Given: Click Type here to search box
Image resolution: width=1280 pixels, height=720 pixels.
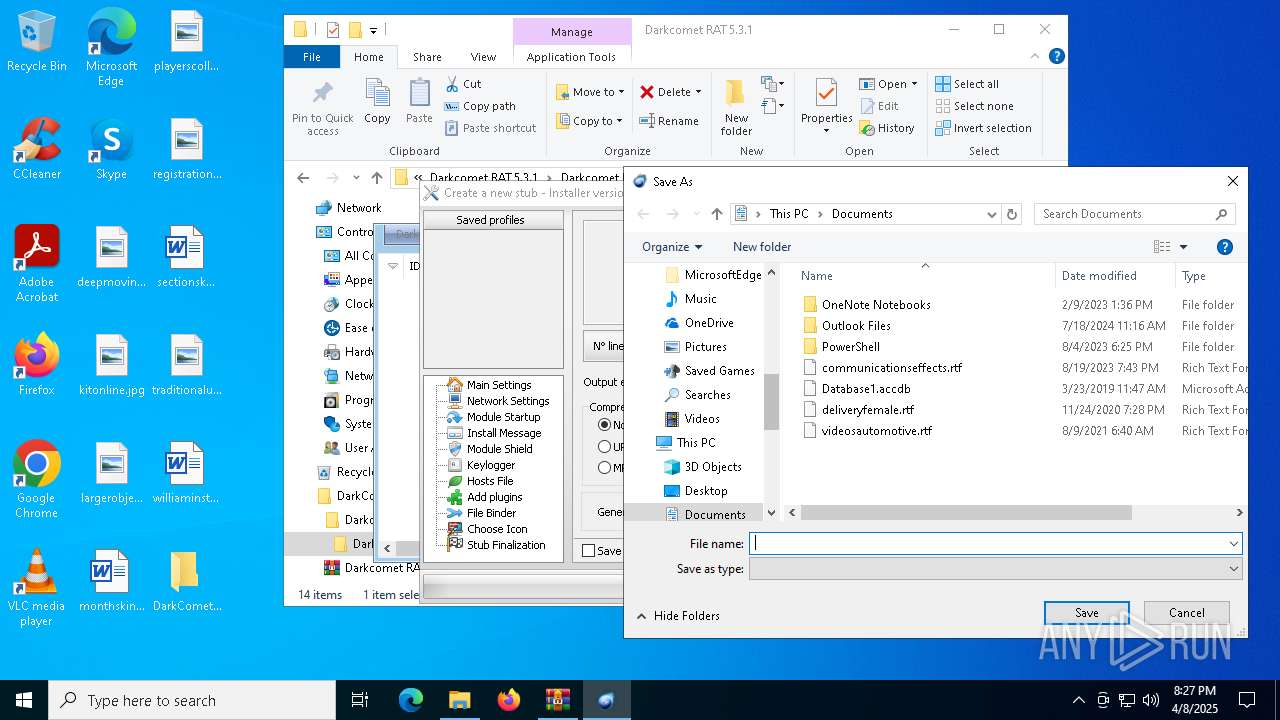Looking at the screenshot, I should coord(192,700).
